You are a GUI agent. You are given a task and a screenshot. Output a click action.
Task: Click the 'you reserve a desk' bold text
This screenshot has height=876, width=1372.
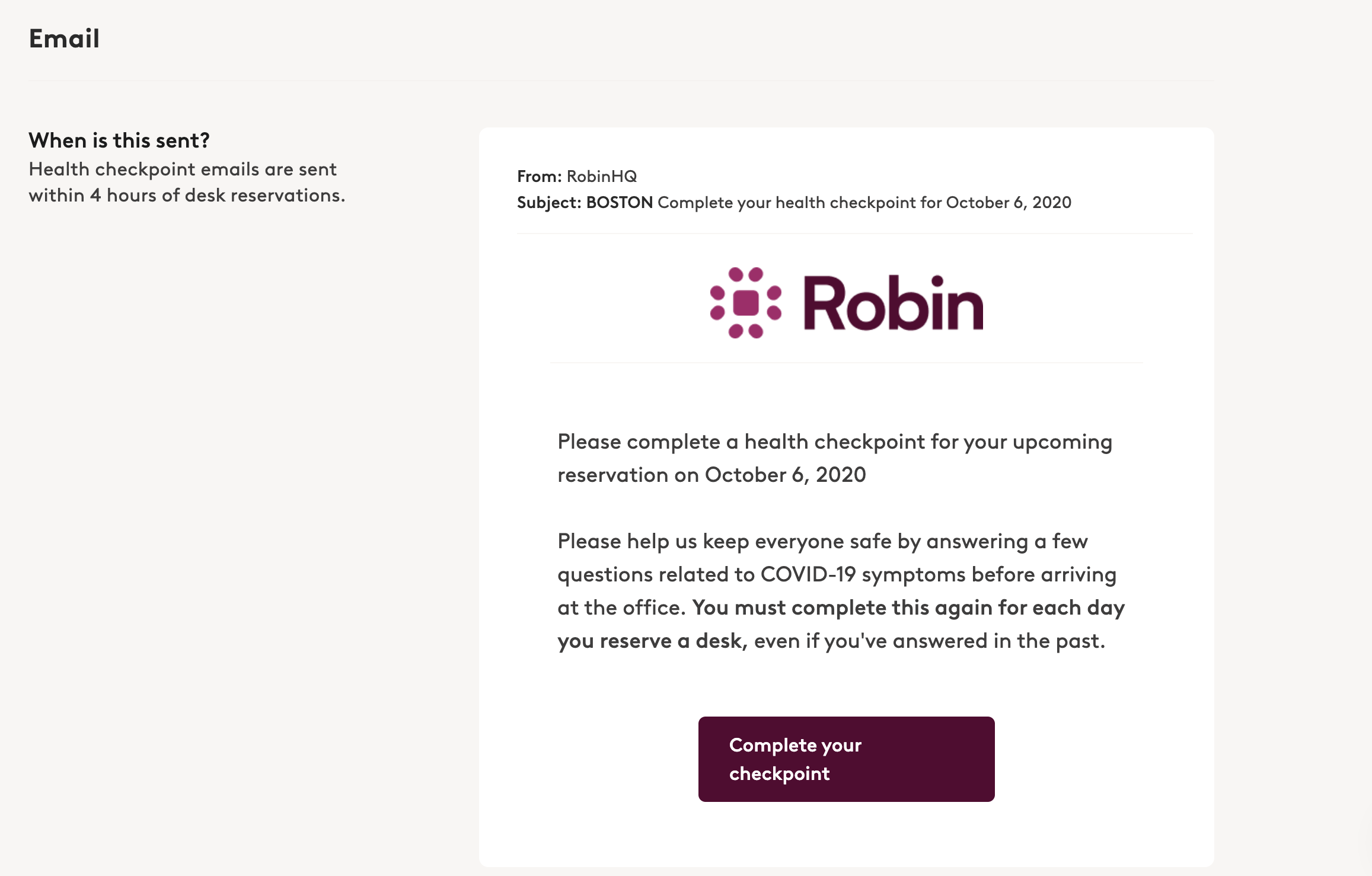tap(650, 641)
